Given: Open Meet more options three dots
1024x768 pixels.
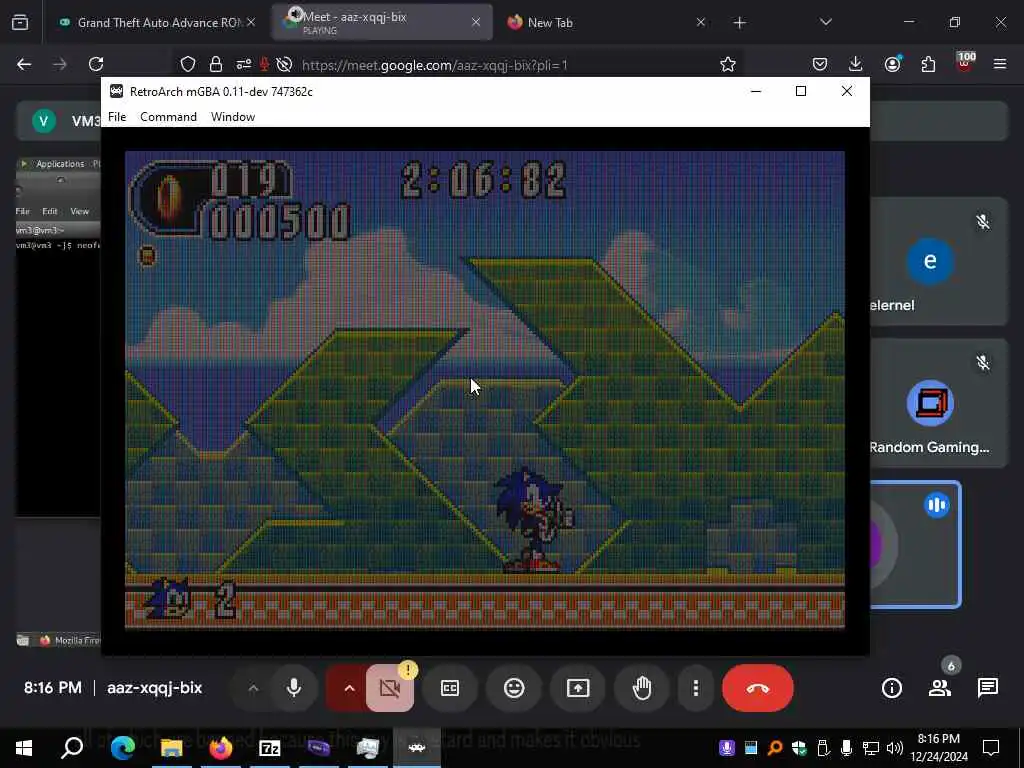Looking at the screenshot, I should [x=696, y=688].
